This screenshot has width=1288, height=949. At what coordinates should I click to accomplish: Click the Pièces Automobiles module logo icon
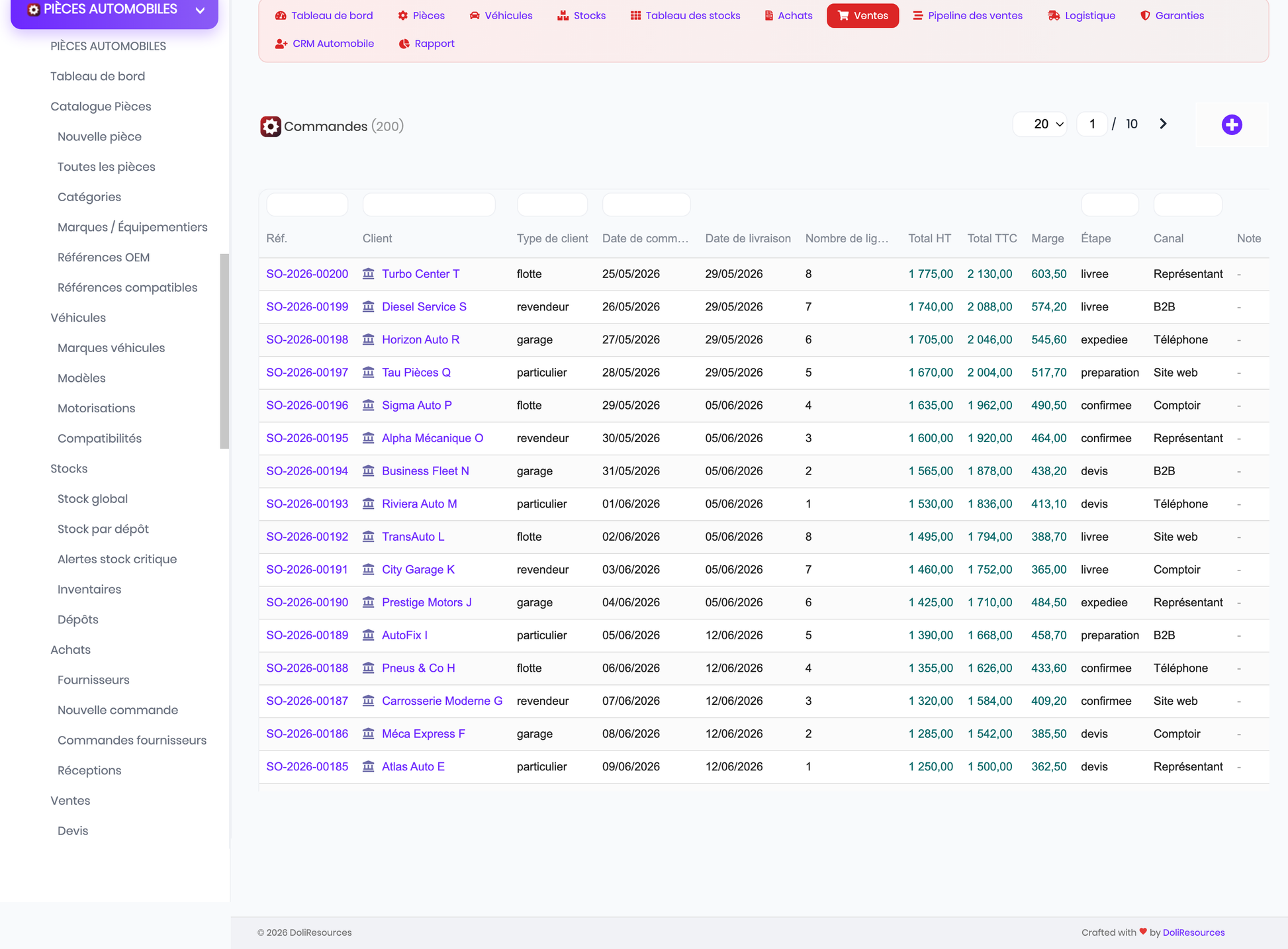click(34, 9)
